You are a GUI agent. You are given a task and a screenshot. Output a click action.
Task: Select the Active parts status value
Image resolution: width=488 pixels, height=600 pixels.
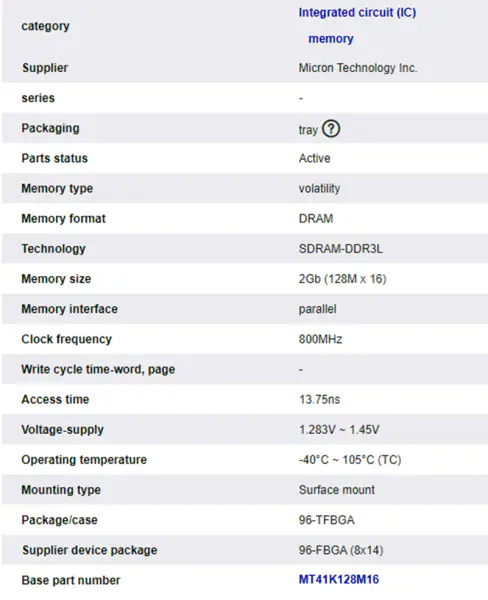pos(315,158)
